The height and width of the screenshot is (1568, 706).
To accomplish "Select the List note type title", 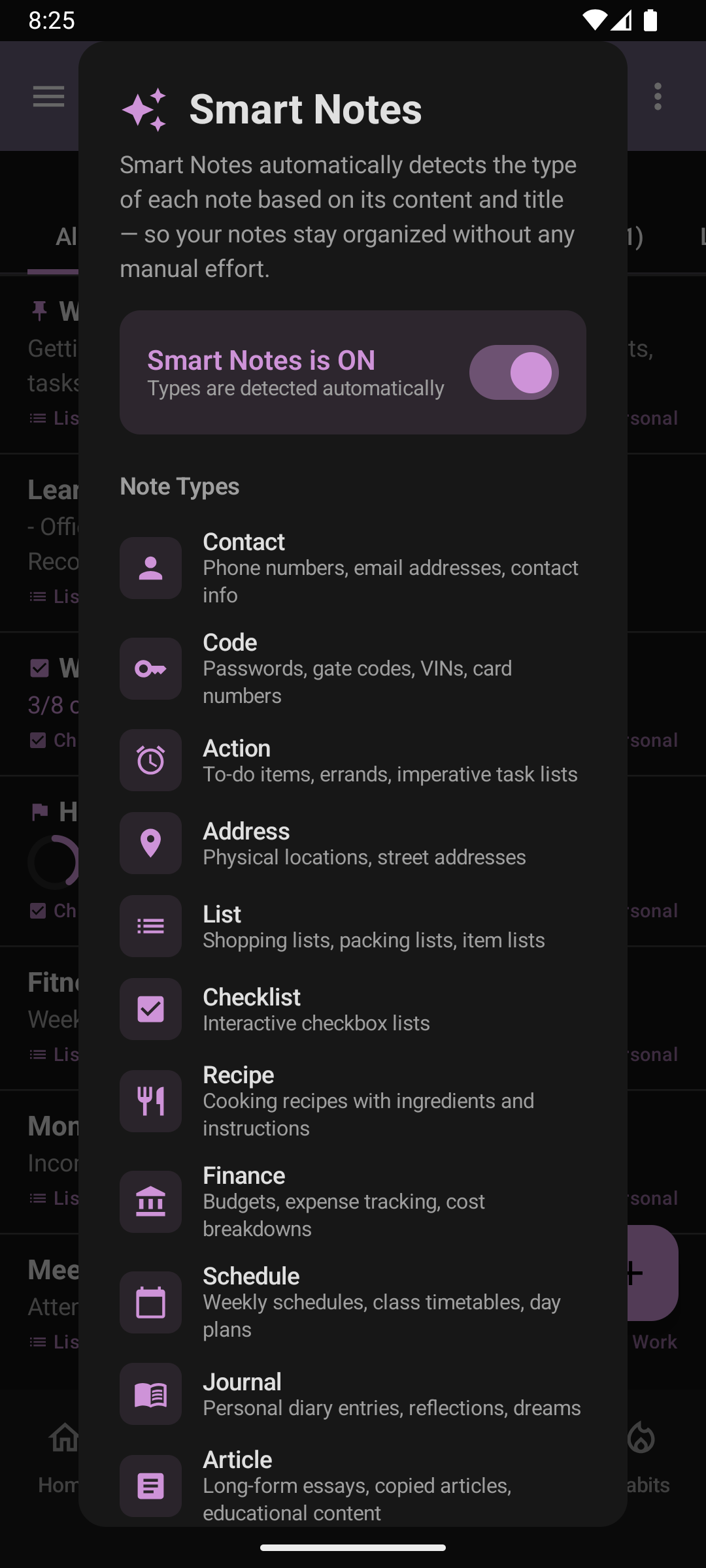I will tap(222, 914).
